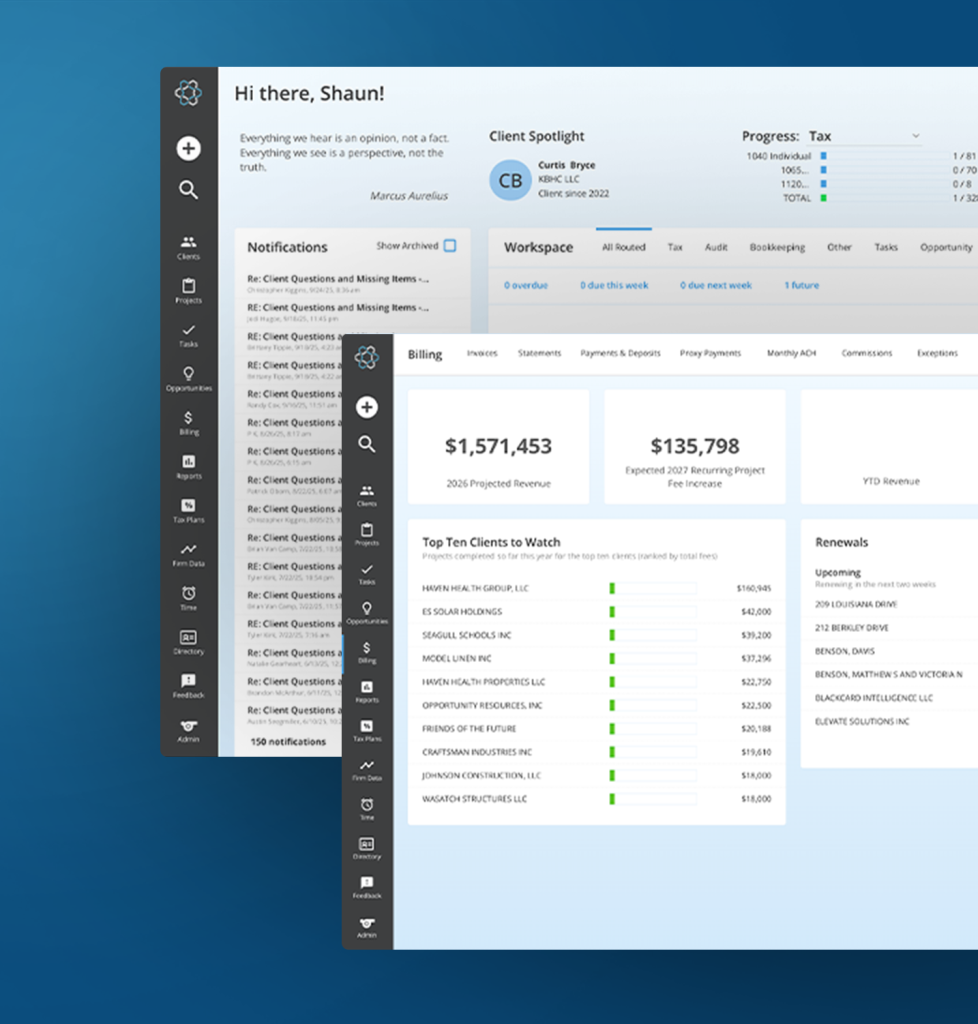This screenshot has height=1024, width=978.
Task: Click the '0 due this week' link
Action: 614,285
